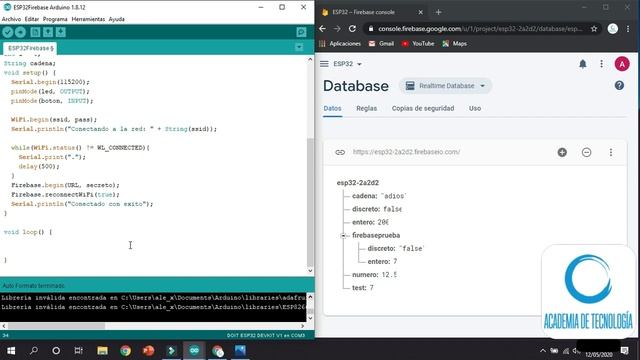Switch to the Reglas tab
Viewport: 640px width, 360px height.
click(367, 109)
